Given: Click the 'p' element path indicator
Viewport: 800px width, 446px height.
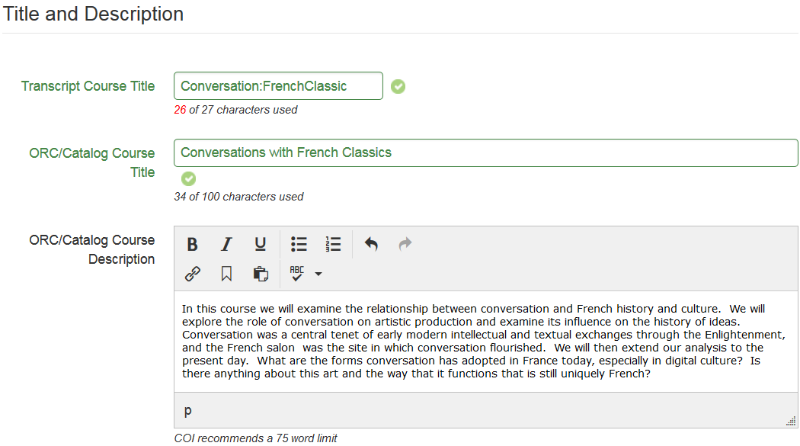Looking at the screenshot, I should tap(188, 411).
